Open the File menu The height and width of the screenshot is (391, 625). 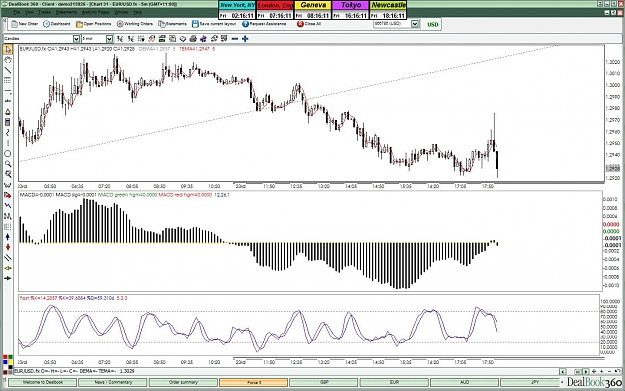pyautogui.click(x=16, y=12)
